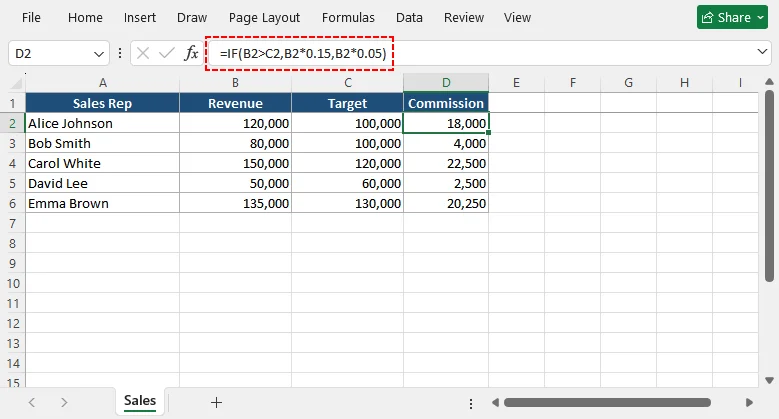779x419 pixels.
Task: Click horizontal scrollbar right arrow
Action: click(749, 403)
